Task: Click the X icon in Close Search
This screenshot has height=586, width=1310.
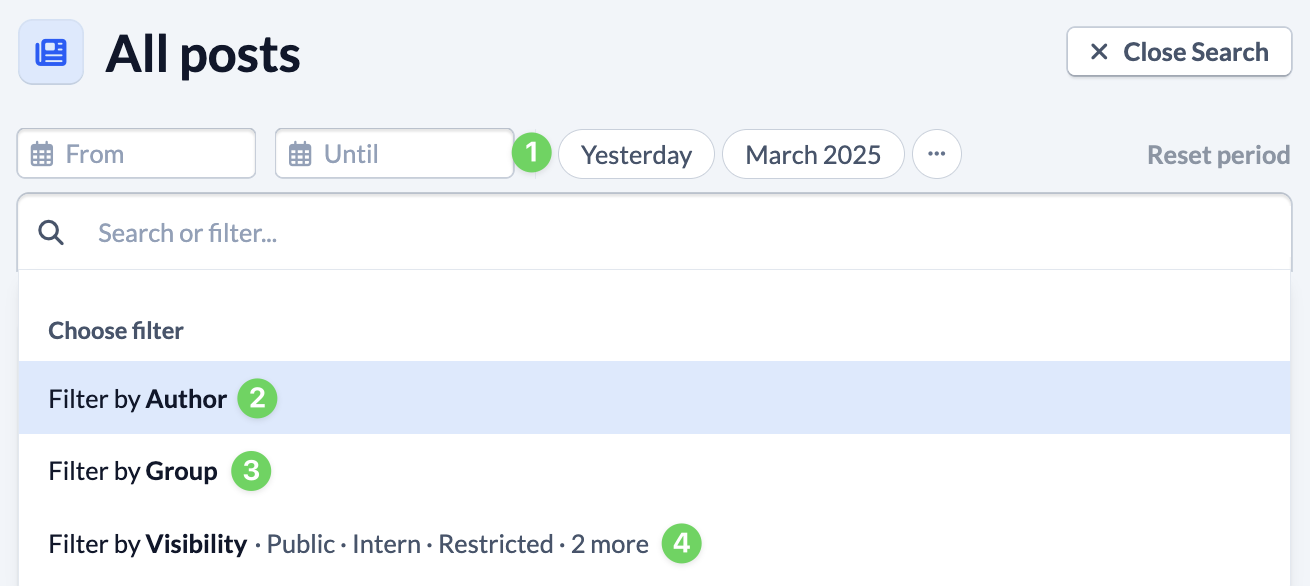Action: pos(1099,52)
